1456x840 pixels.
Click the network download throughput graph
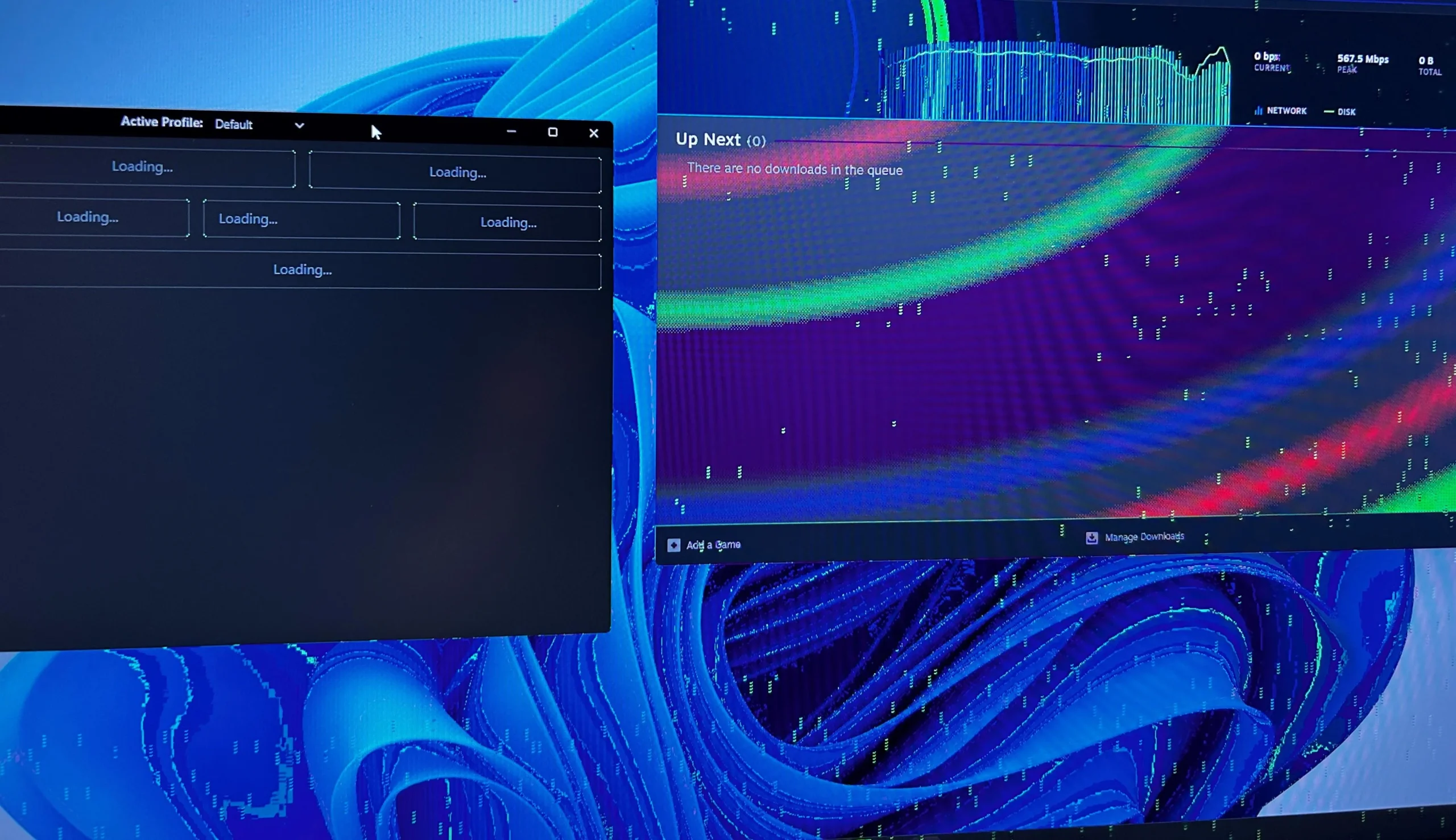[x=1056, y=81]
